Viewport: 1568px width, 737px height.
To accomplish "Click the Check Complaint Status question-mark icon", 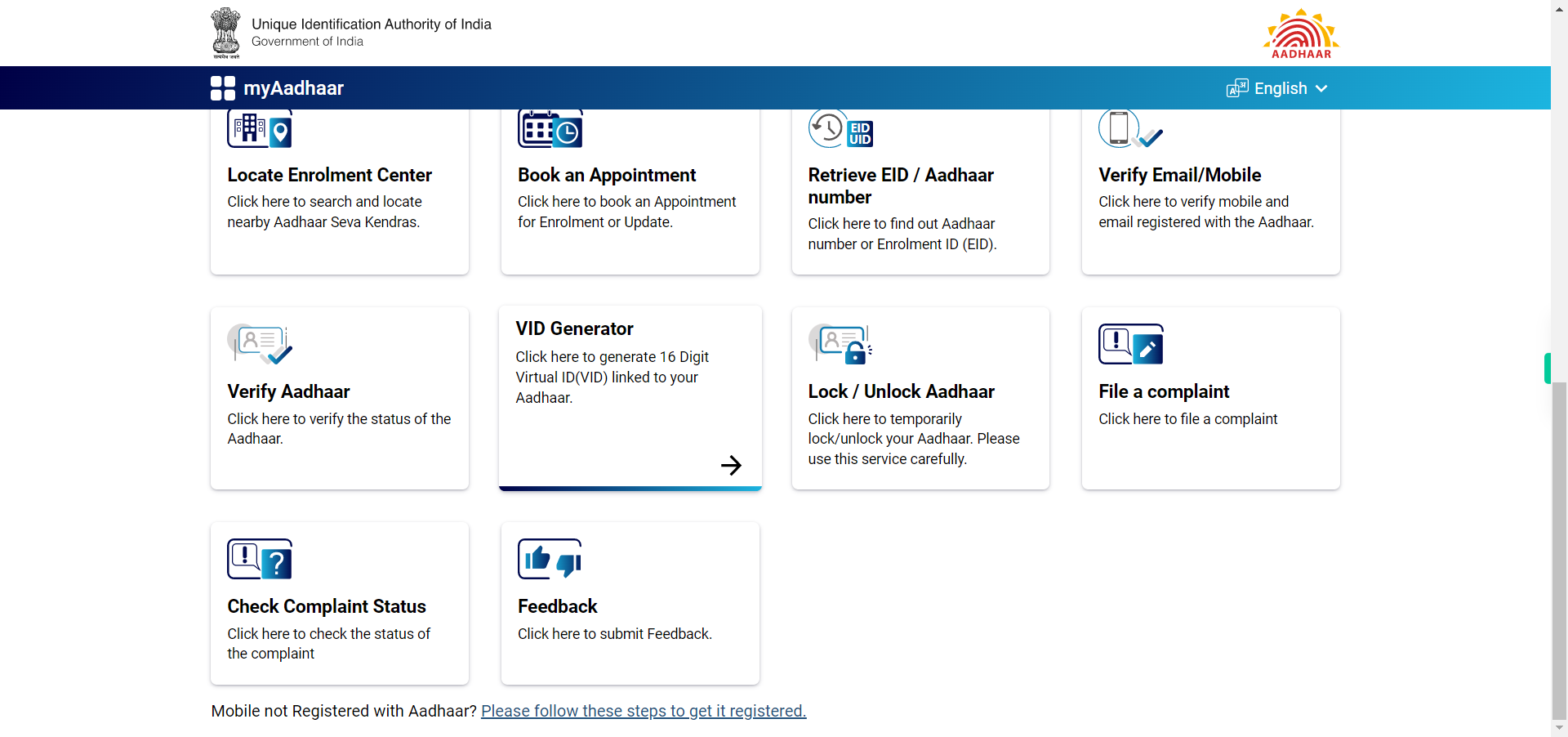I will [x=260, y=559].
